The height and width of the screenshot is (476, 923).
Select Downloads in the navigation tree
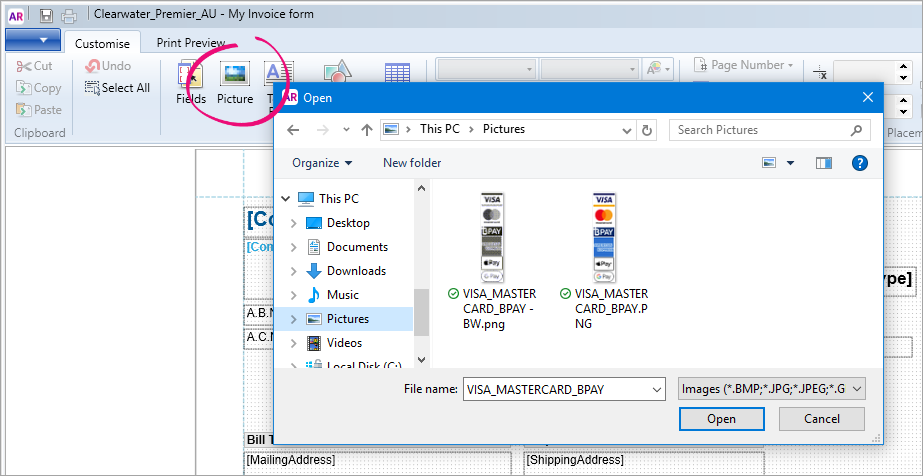pos(355,271)
